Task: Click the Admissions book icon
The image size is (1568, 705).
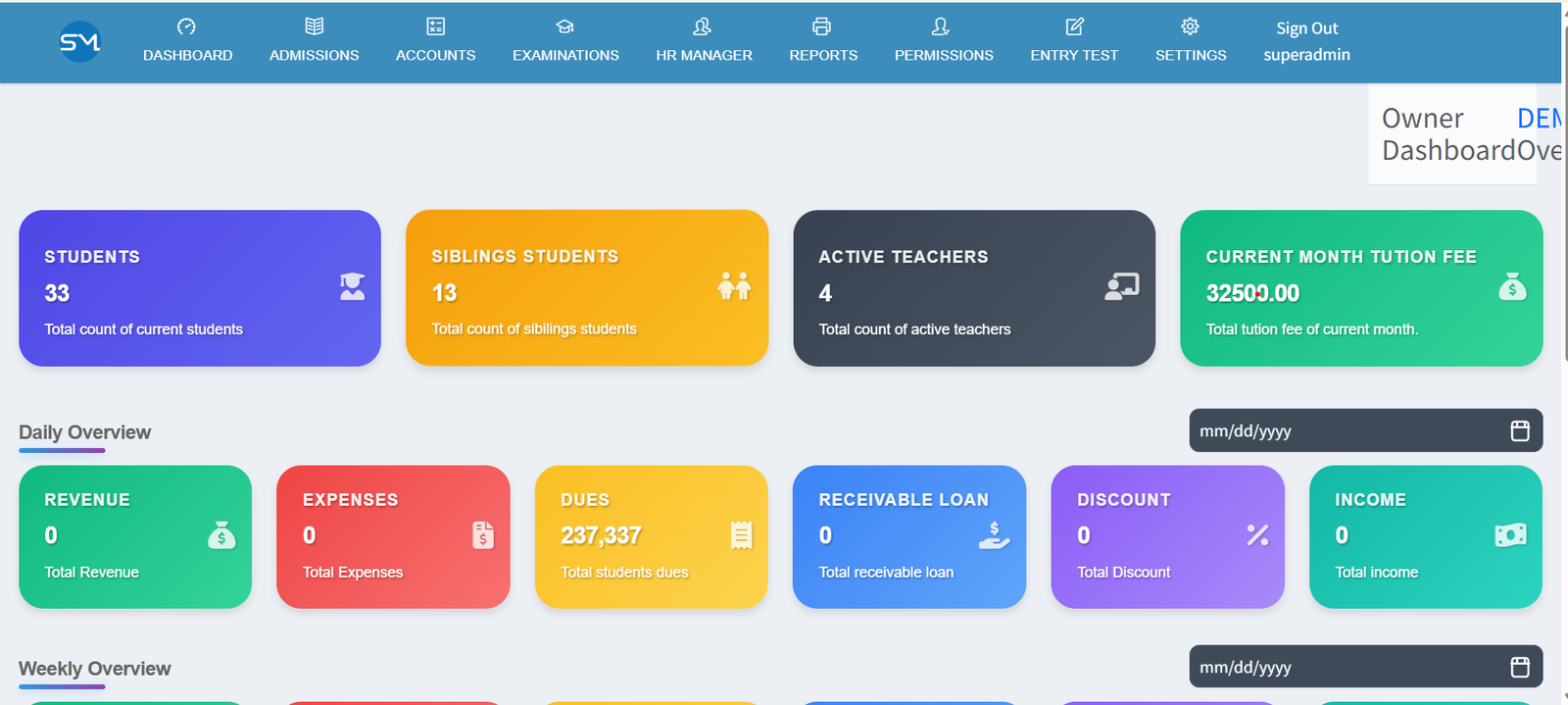Action: (x=314, y=26)
